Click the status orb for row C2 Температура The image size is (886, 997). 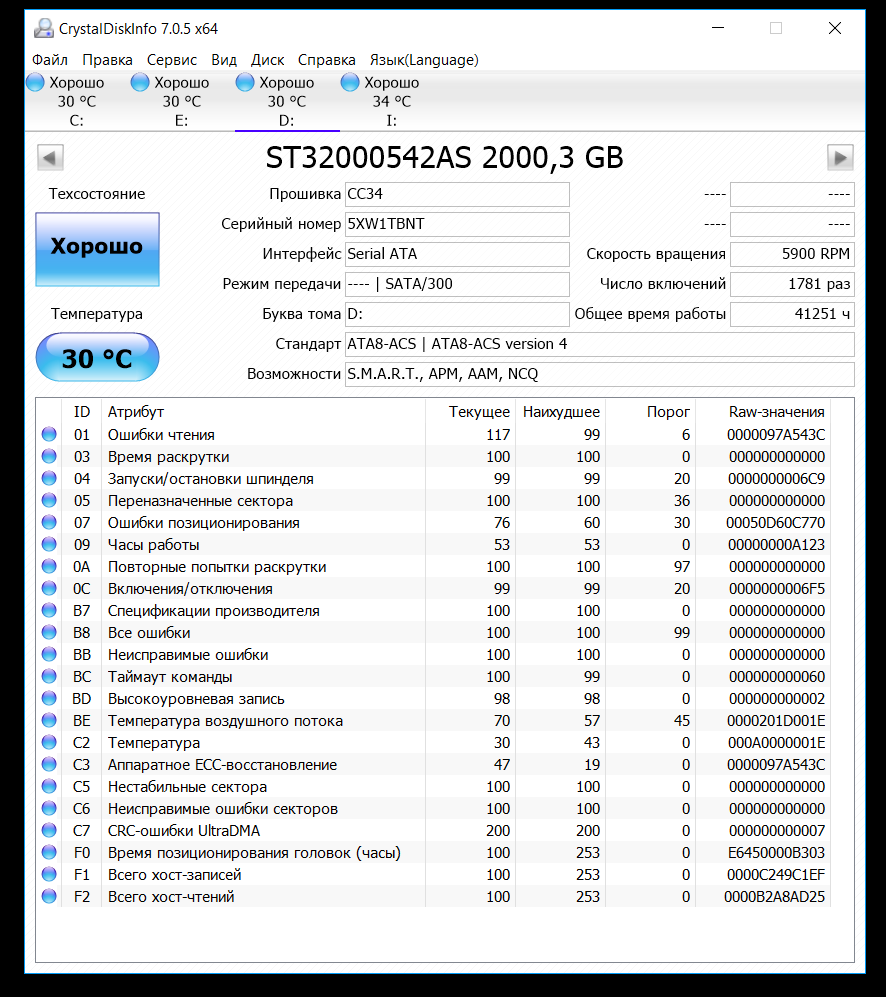pyautogui.click(x=49, y=742)
